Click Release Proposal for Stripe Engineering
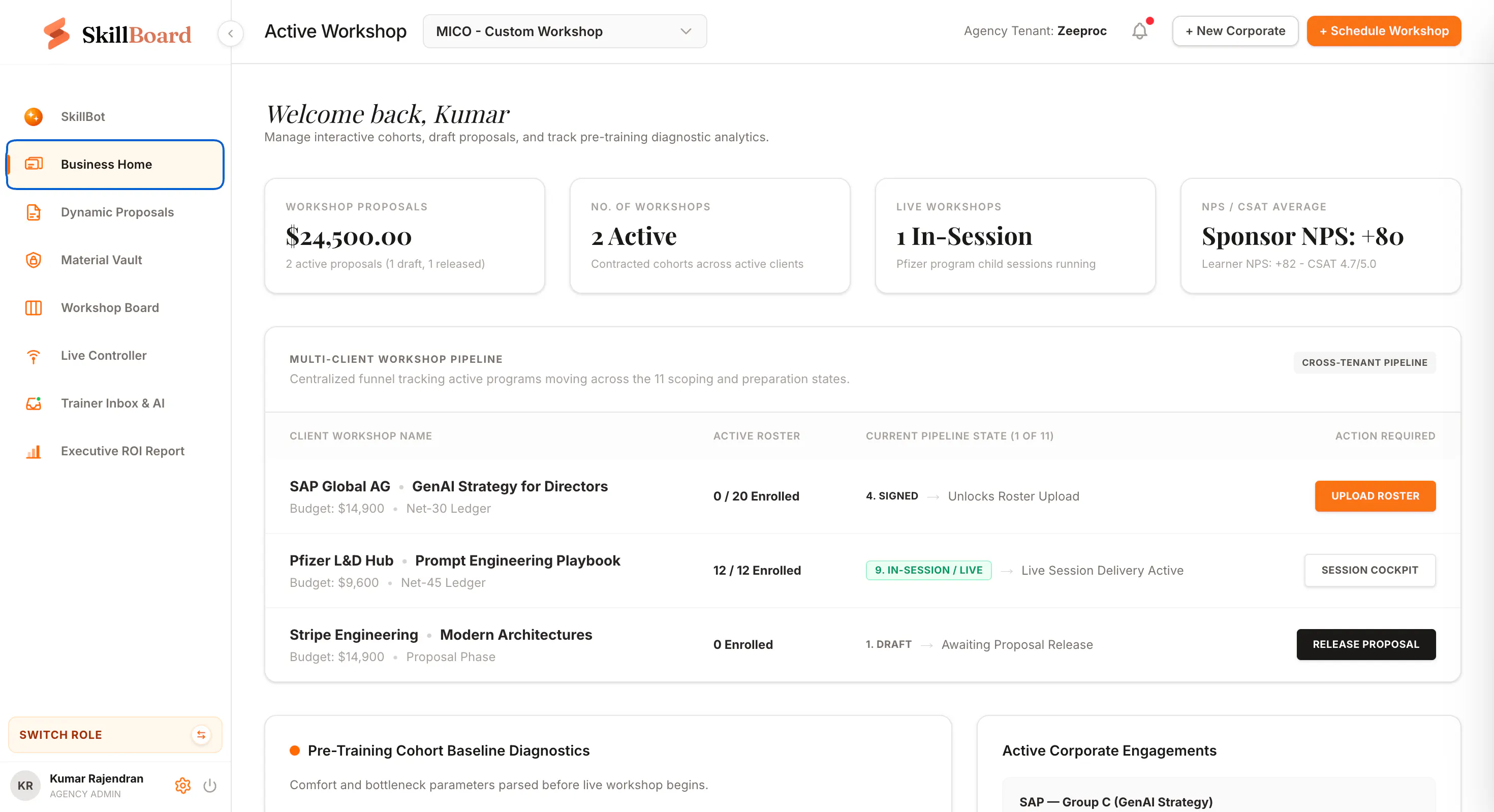The image size is (1494, 812). [x=1366, y=644]
